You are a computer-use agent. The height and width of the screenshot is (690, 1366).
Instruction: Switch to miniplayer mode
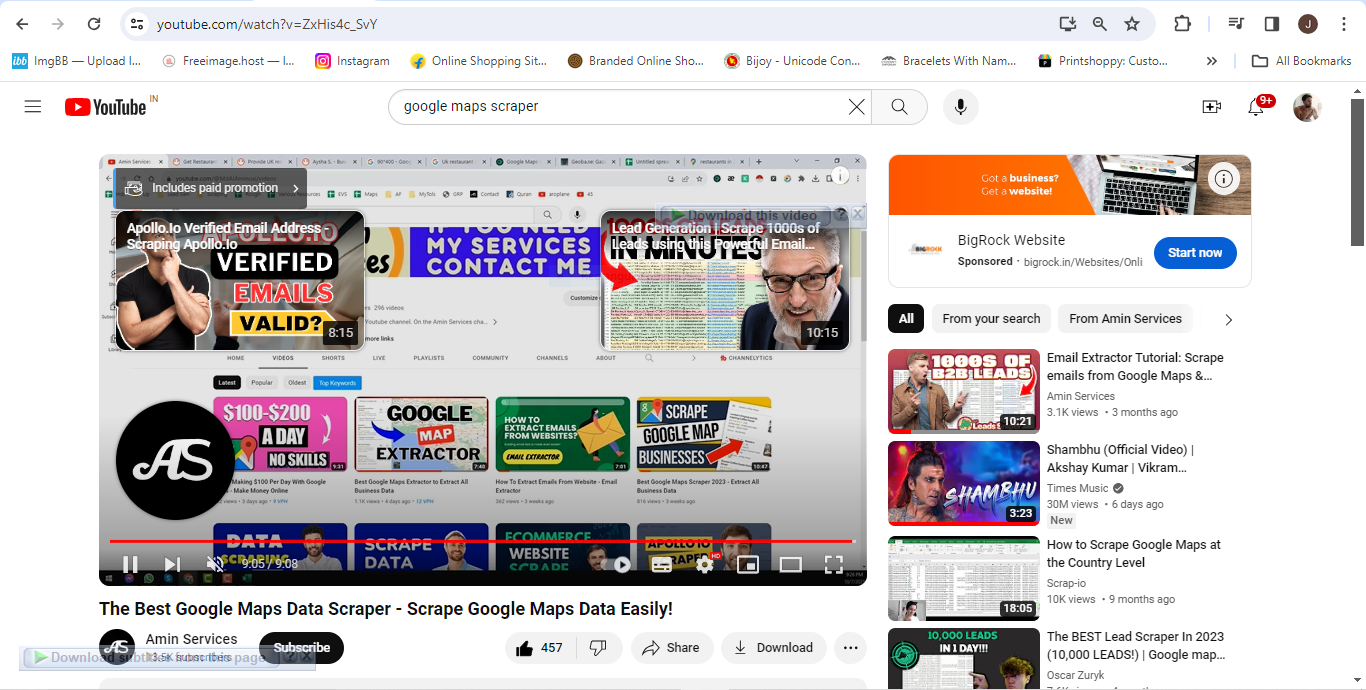(x=747, y=565)
